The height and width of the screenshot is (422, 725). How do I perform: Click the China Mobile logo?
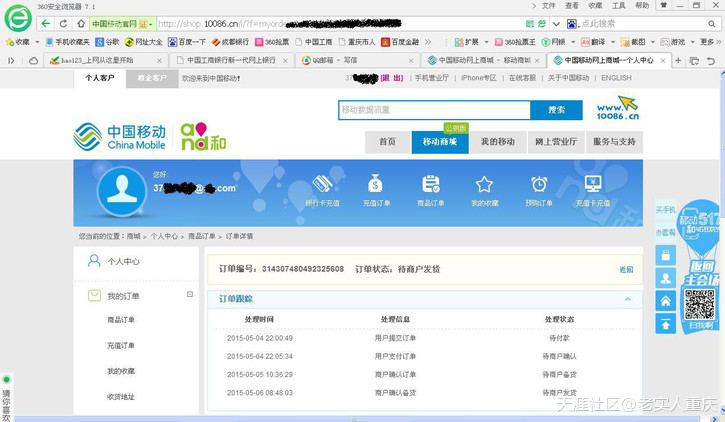119,137
